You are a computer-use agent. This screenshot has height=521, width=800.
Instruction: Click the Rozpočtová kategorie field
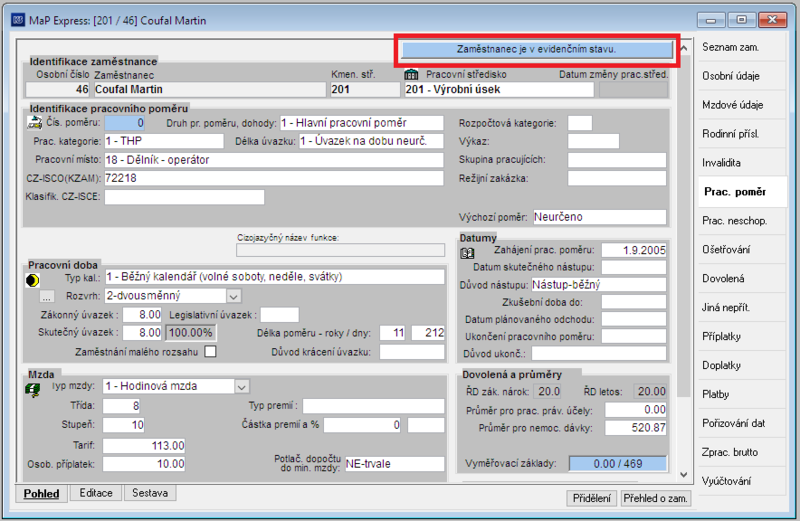pos(580,123)
